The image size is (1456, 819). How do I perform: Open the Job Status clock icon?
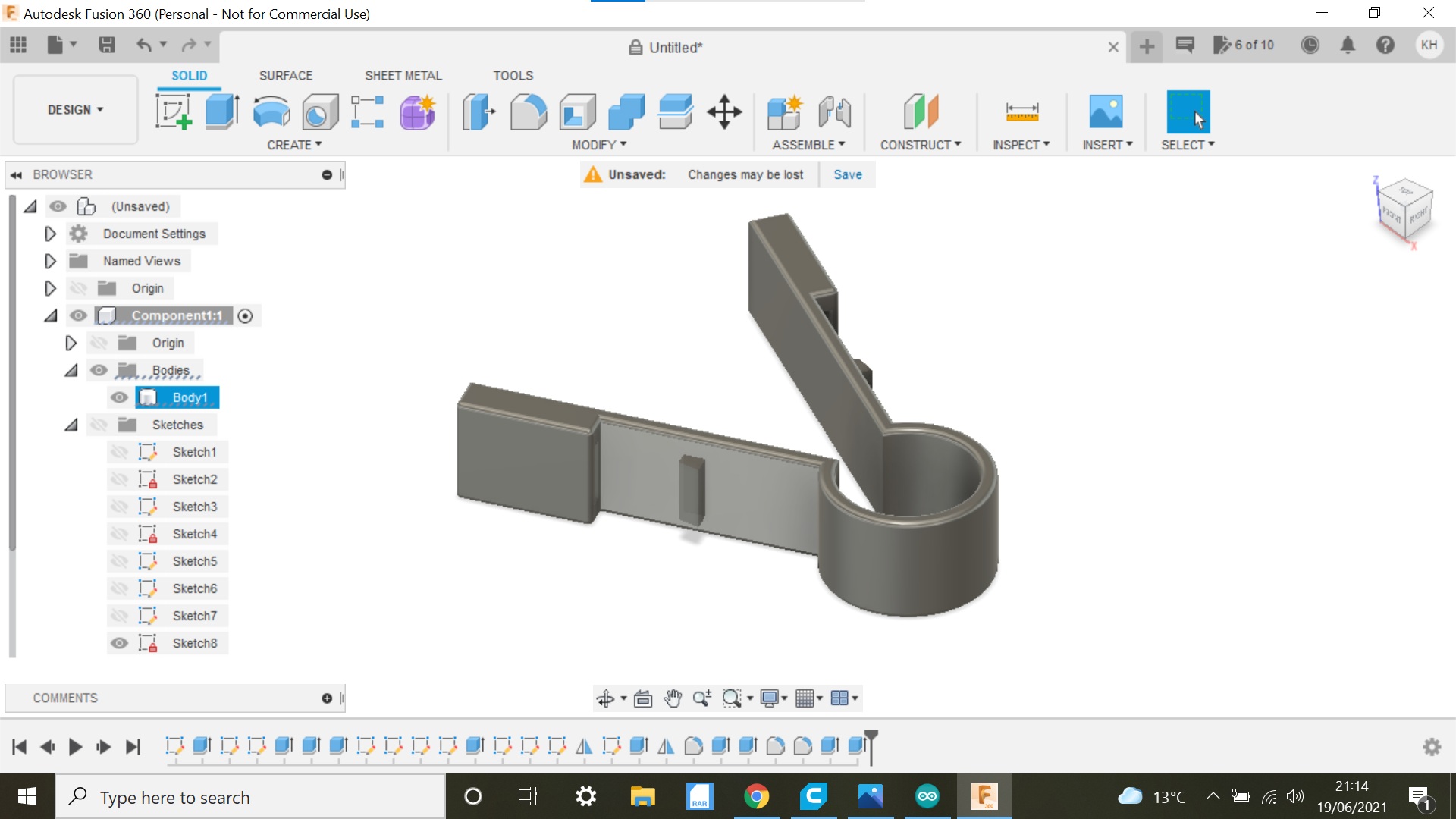click(1310, 45)
